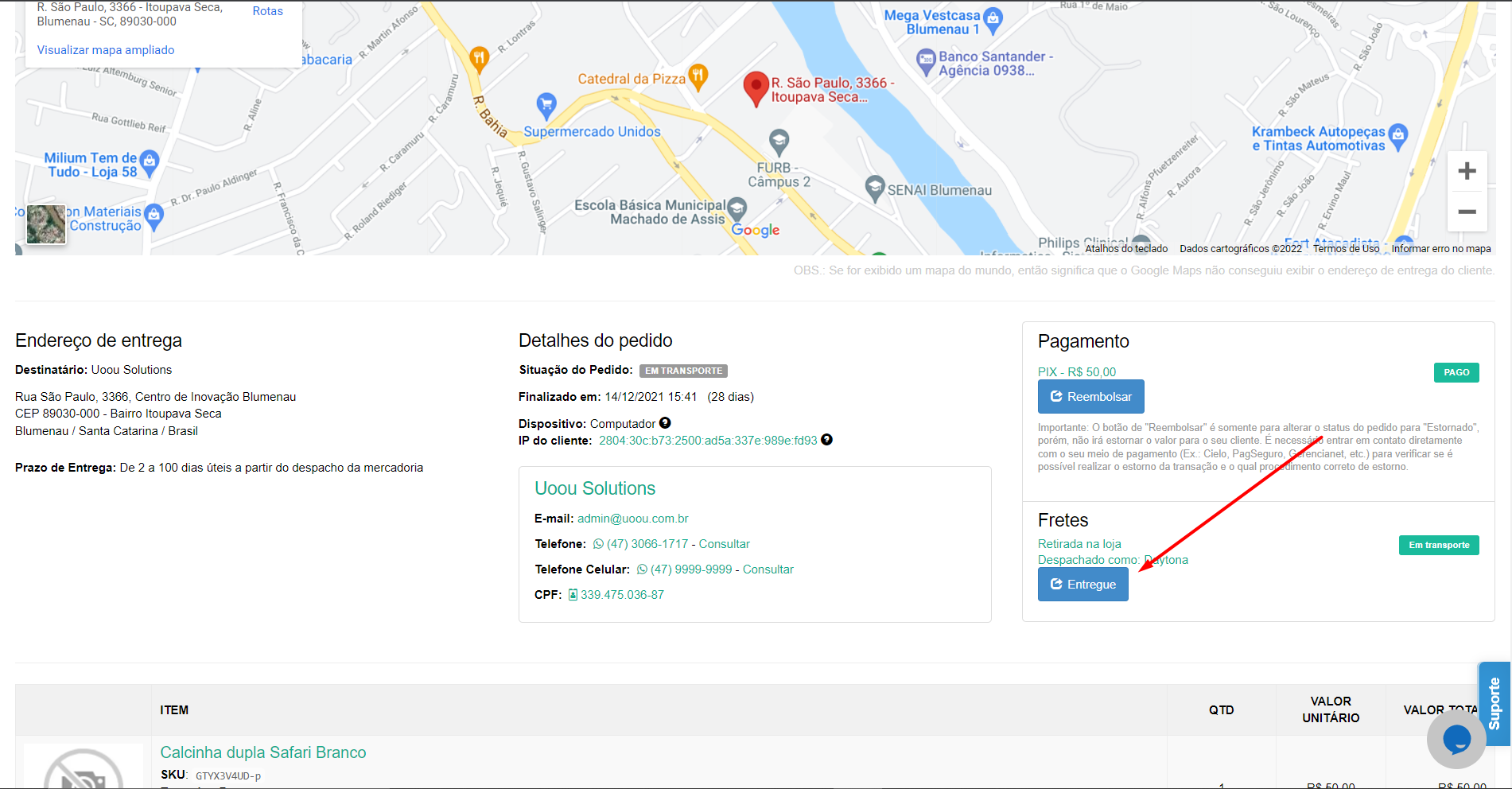The image size is (1512, 789).
Task: Click Consultar next to Telefone
Action: coord(724,544)
